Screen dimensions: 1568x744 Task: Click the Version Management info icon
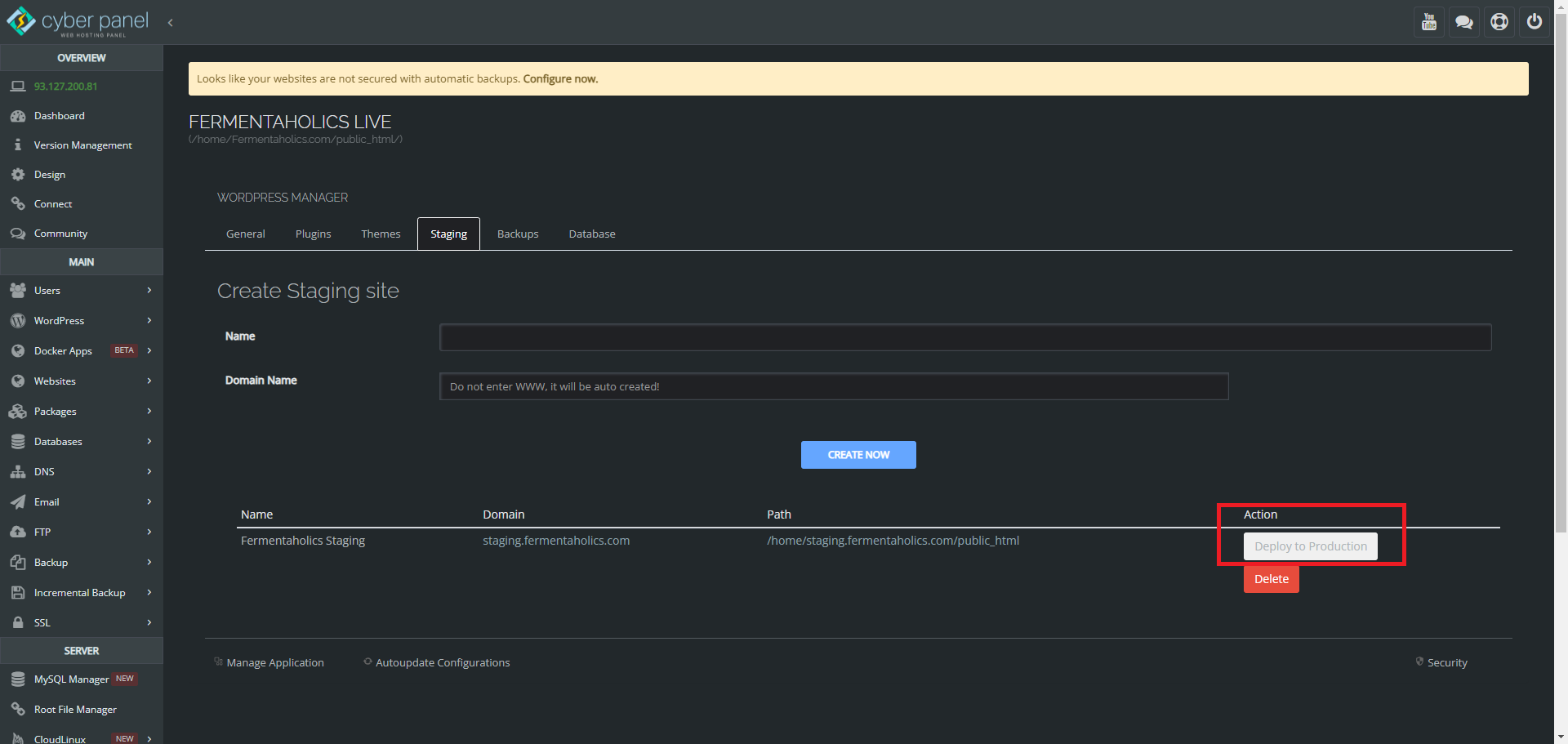click(x=18, y=145)
